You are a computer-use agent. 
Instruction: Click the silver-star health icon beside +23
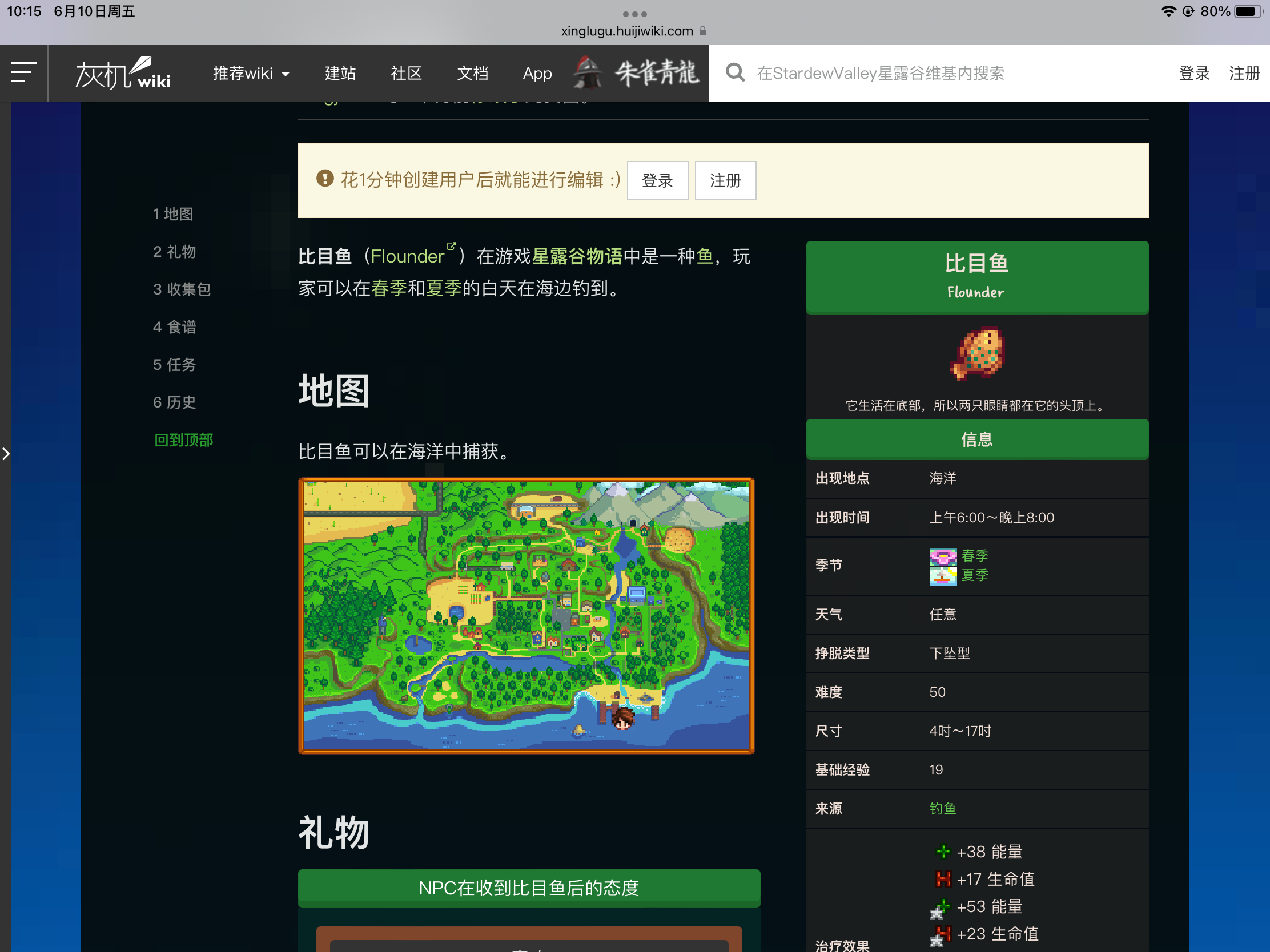(x=941, y=935)
